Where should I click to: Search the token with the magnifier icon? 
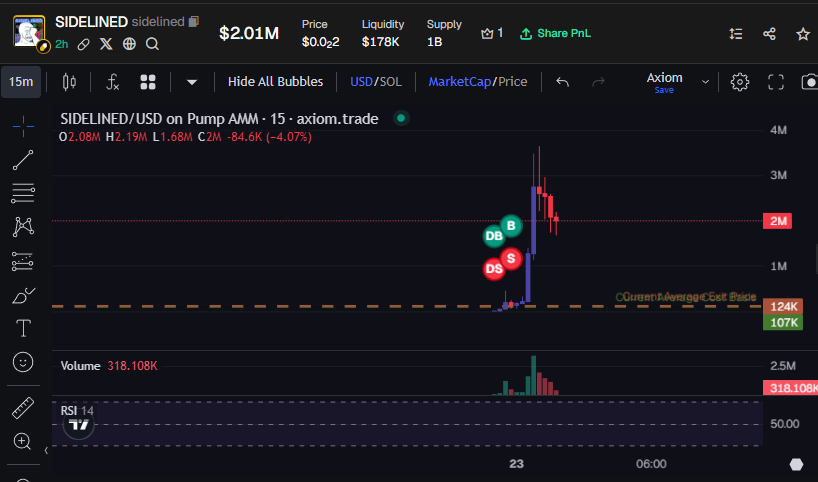(x=152, y=44)
